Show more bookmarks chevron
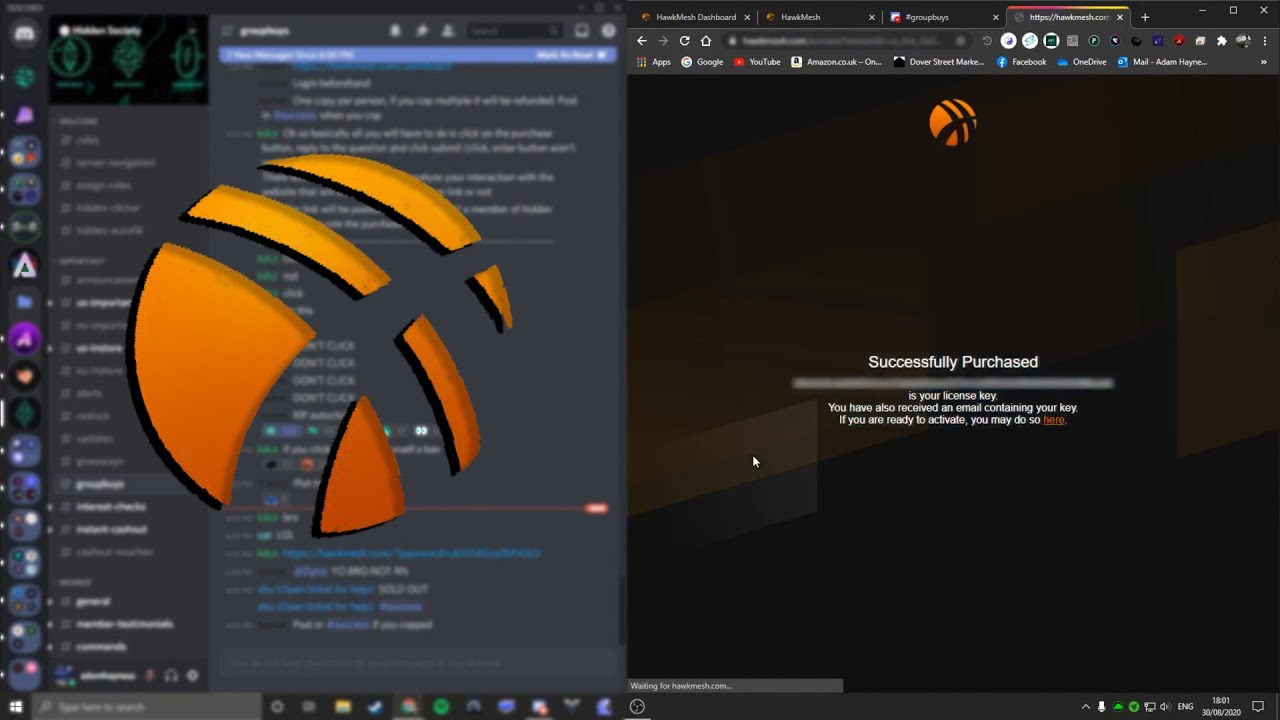 (x=1264, y=62)
